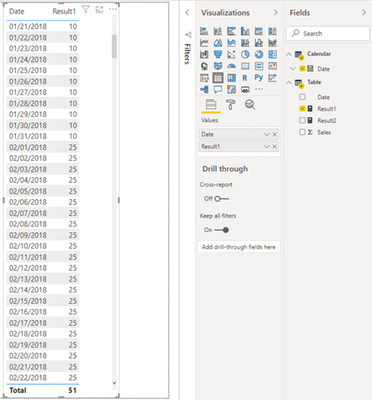Select the Line chart visual
The width and height of the screenshot is (372, 400).
204,43
